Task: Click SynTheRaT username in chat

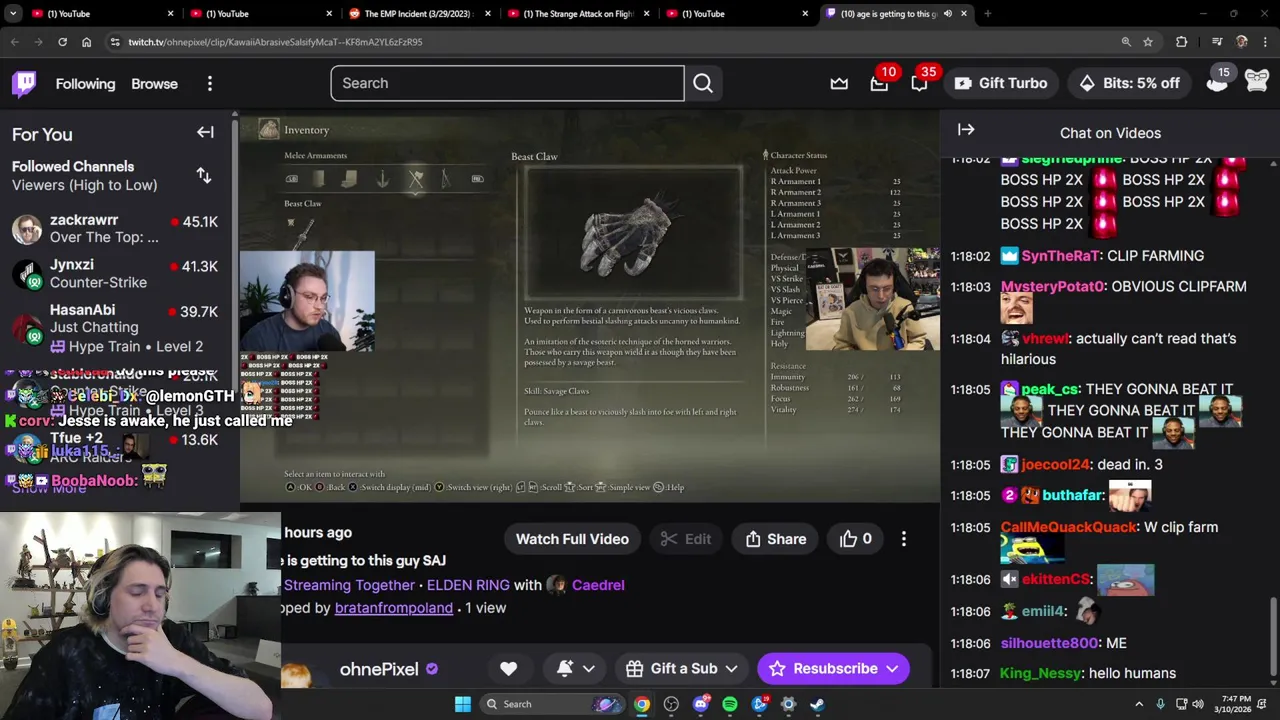Action: tap(1061, 256)
